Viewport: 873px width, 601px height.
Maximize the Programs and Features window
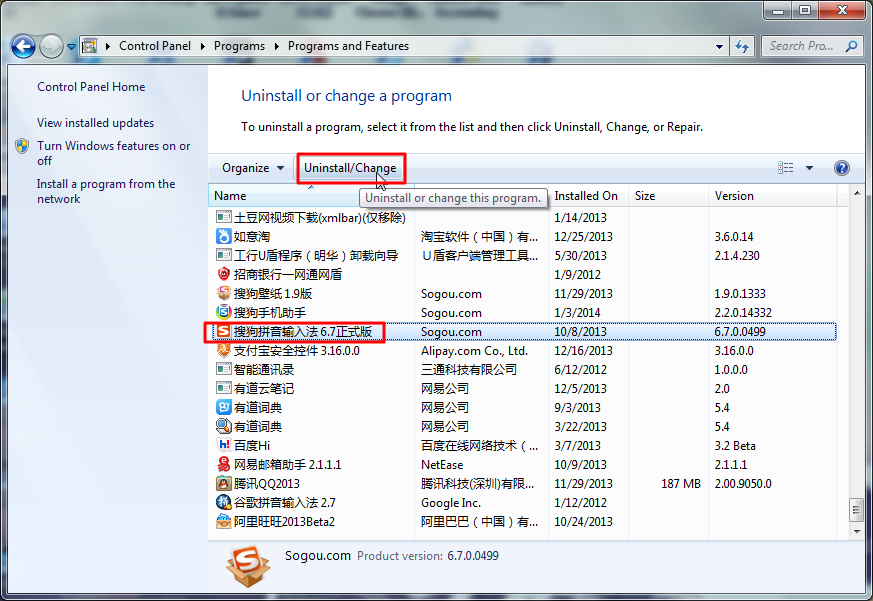point(805,10)
